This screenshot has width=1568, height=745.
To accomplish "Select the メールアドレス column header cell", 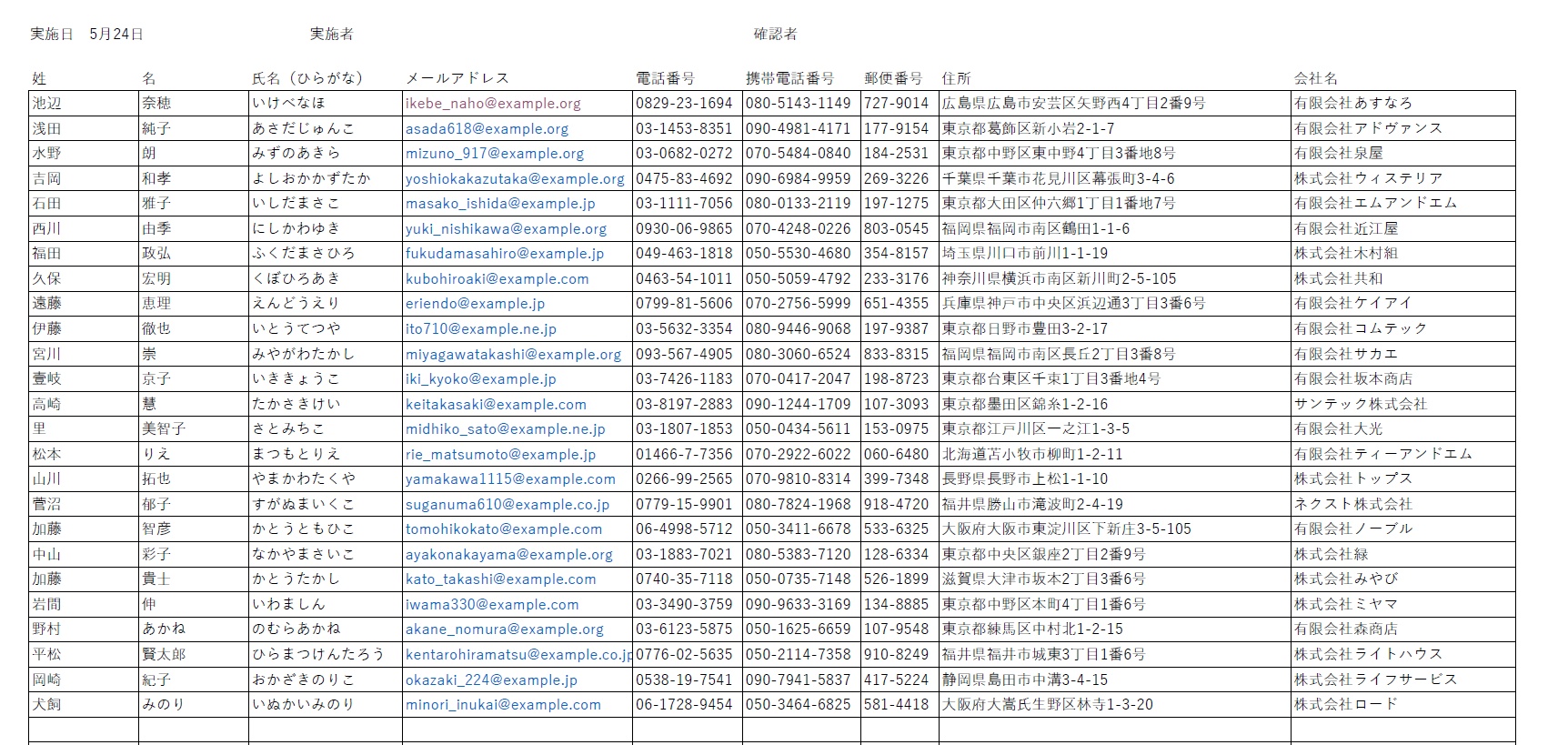I will click(x=457, y=78).
